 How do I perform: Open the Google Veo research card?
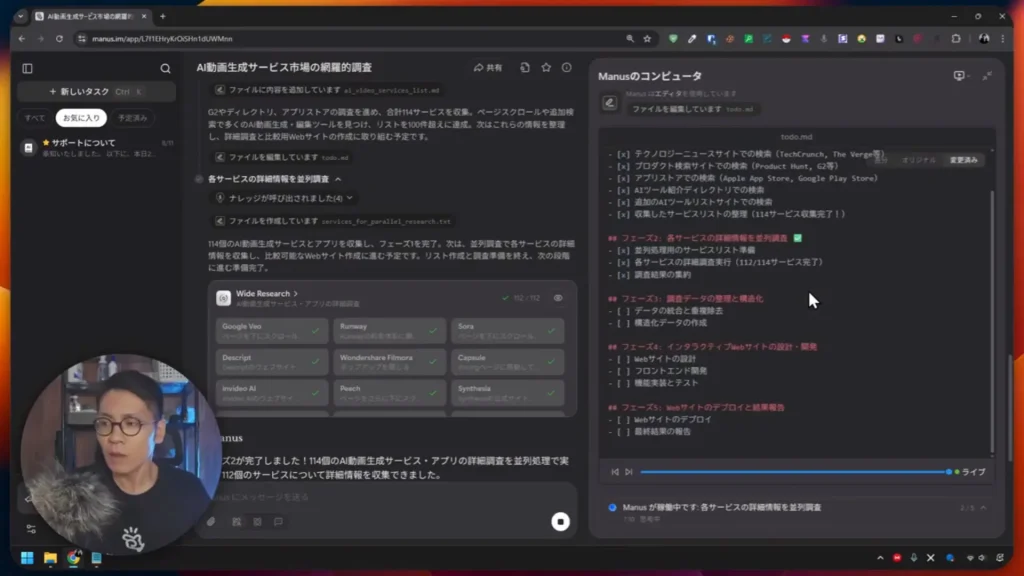271,330
